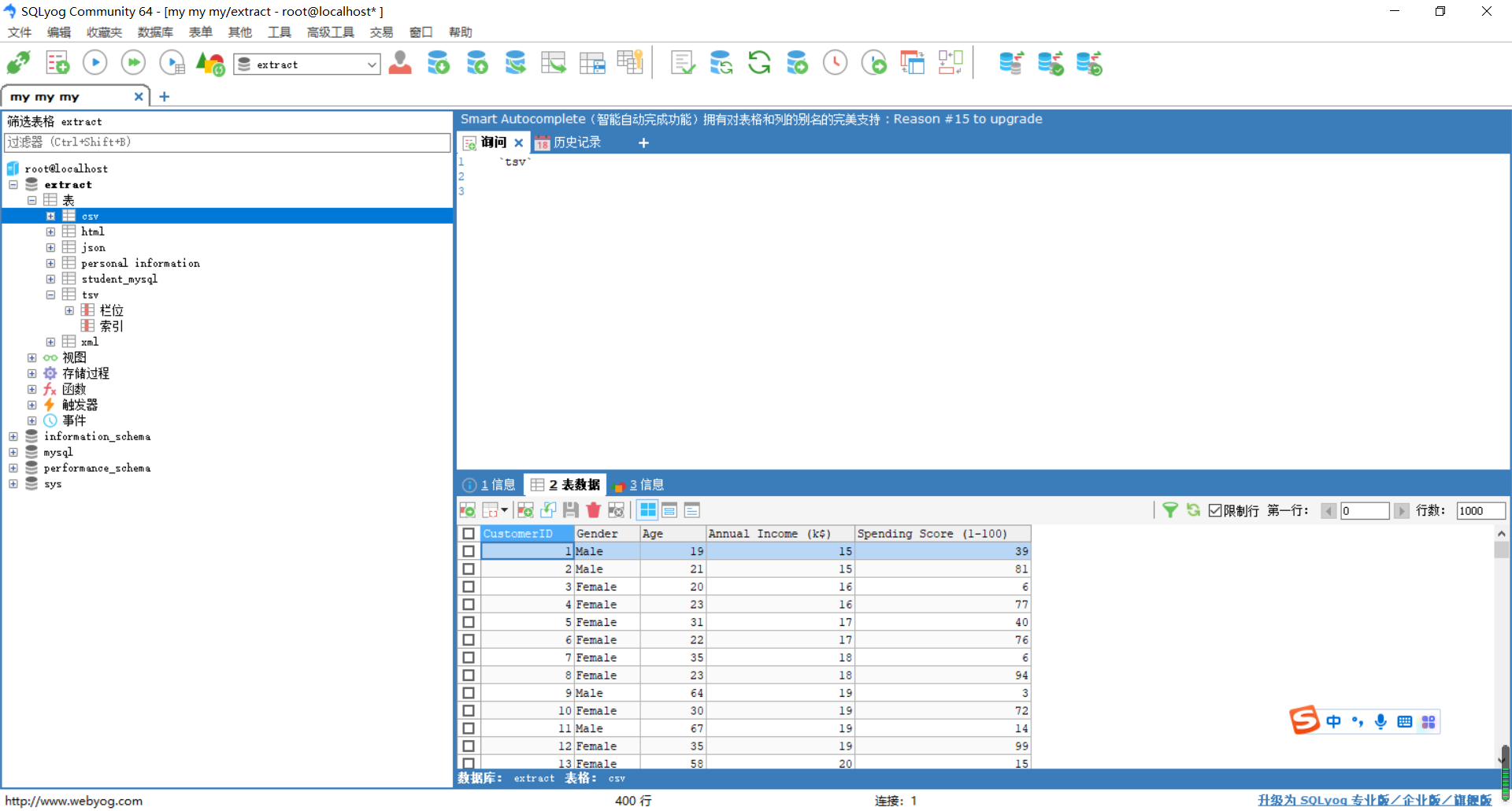Open the clock icon in the toolbar
The image size is (1512, 811).
click(836, 63)
